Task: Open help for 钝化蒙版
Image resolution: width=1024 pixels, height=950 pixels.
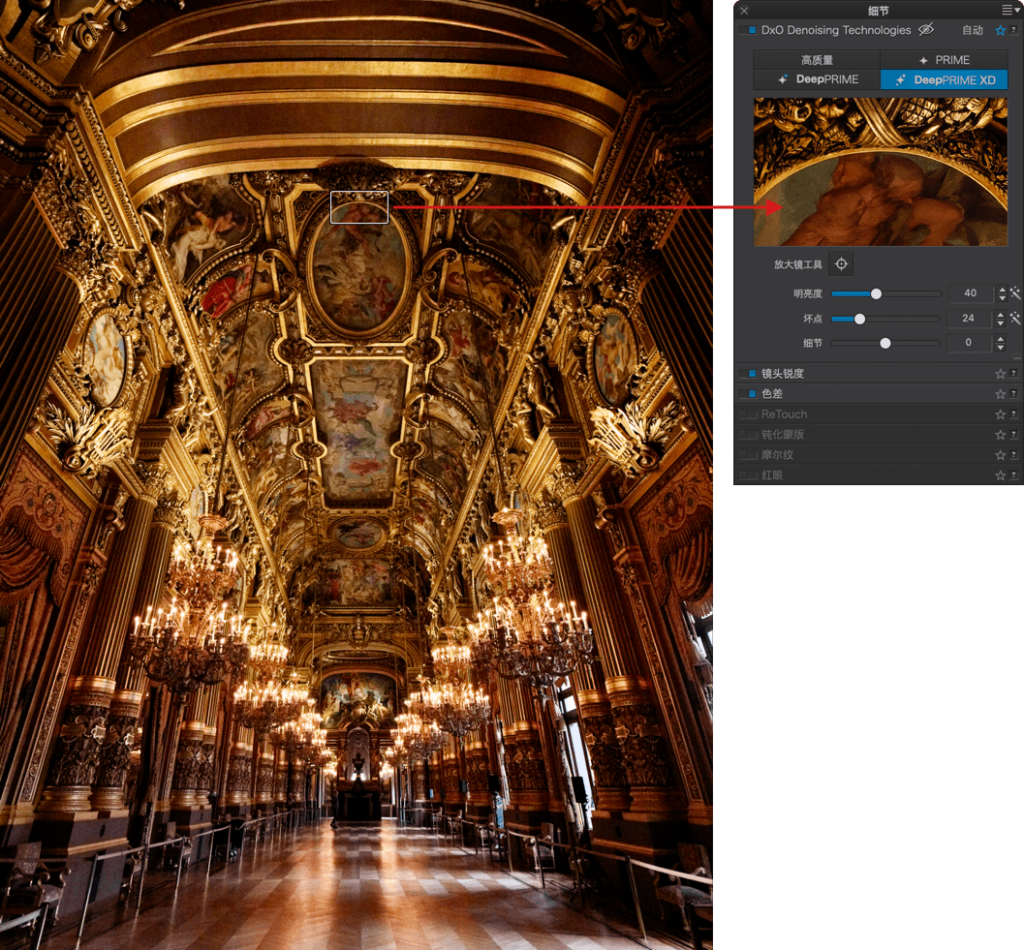Action: 1014,434
